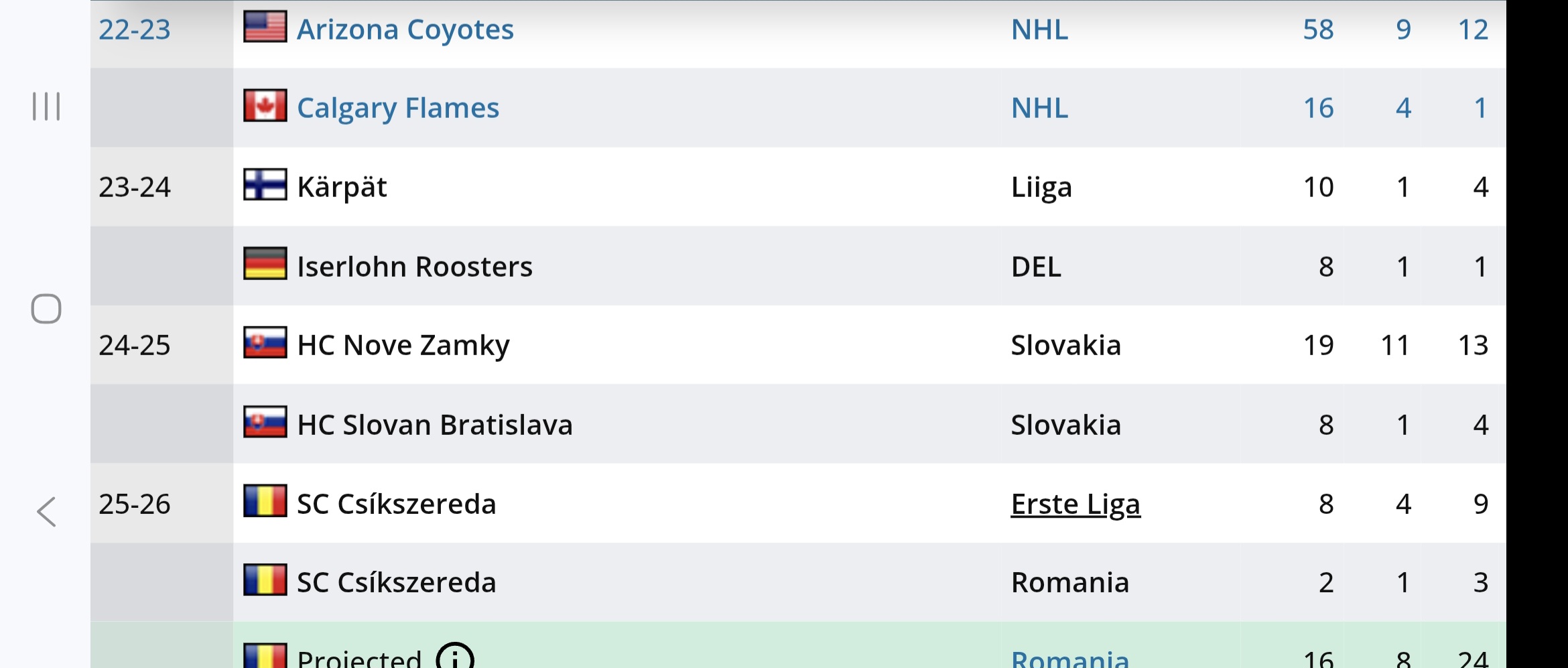Image resolution: width=1568 pixels, height=668 pixels.
Task: Tap the Android home button
Action: (46, 309)
